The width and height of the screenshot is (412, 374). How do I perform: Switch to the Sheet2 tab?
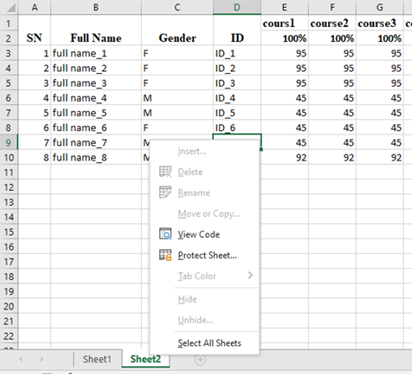(146, 359)
